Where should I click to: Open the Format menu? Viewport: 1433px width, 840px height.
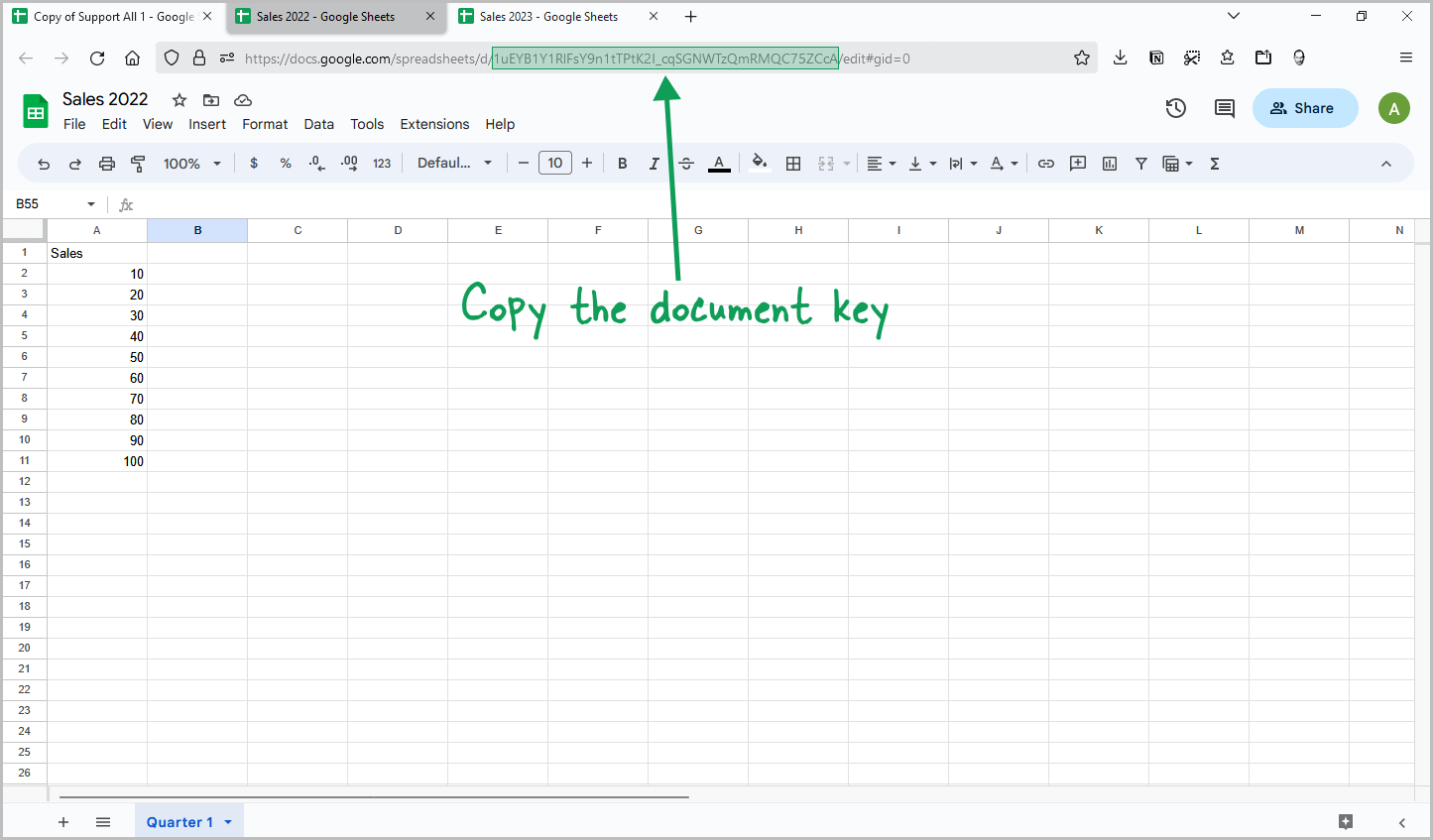[x=265, y=124]
